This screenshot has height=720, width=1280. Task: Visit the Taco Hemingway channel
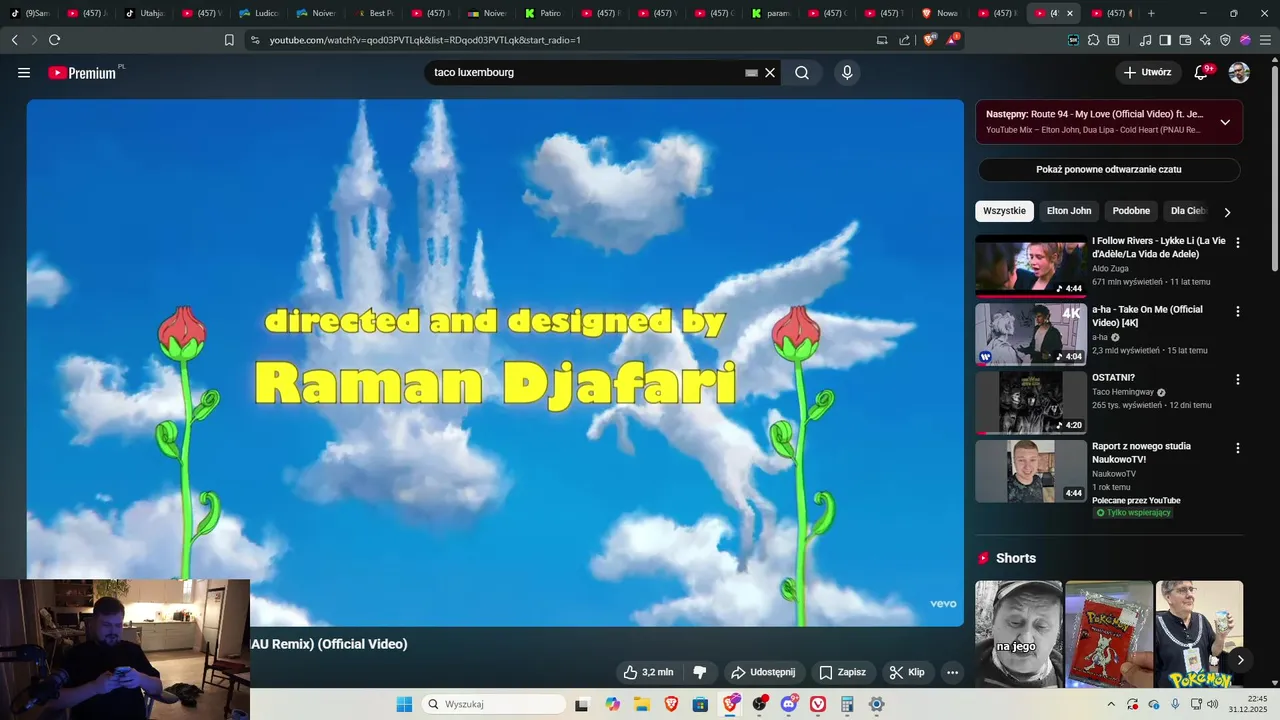(x=1123, y=392)
